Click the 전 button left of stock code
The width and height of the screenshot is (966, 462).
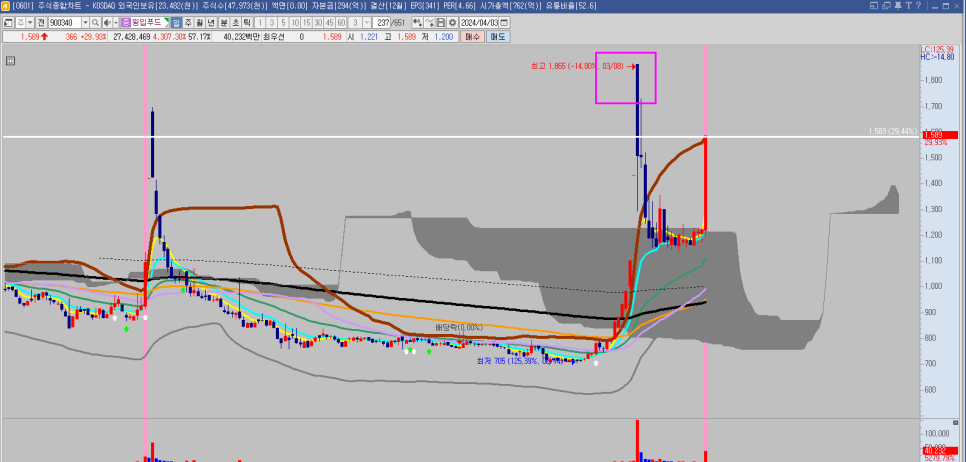[41, 22]
